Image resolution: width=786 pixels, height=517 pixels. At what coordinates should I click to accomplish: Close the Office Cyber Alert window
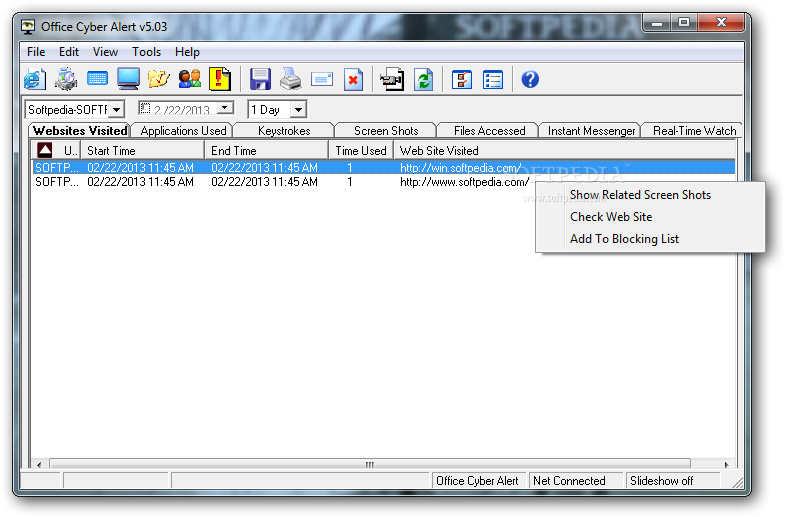click(x=721, y=23)
